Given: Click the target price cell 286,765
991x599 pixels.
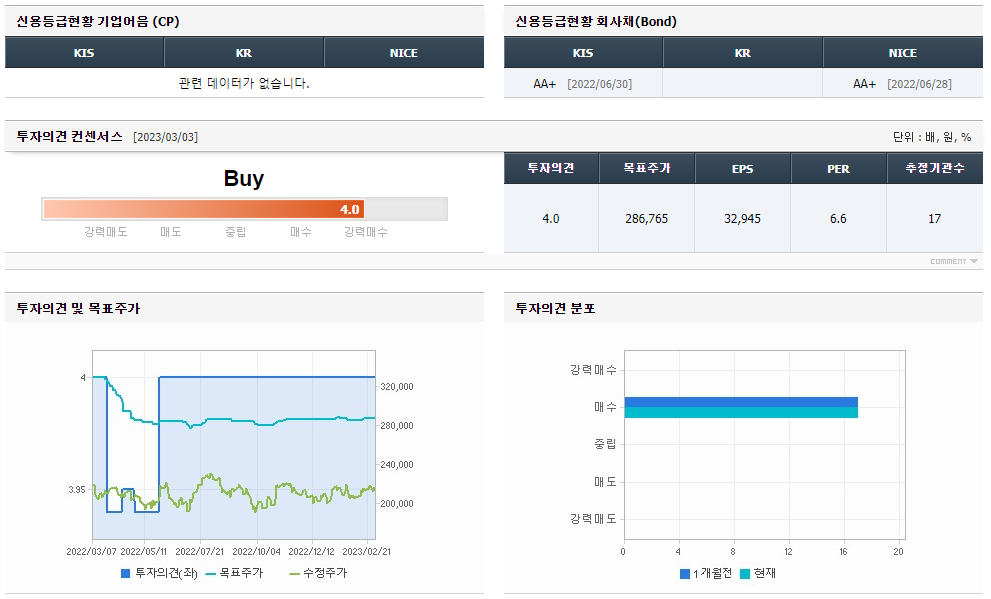Looking at the screenshot, I should pos(647,219).
